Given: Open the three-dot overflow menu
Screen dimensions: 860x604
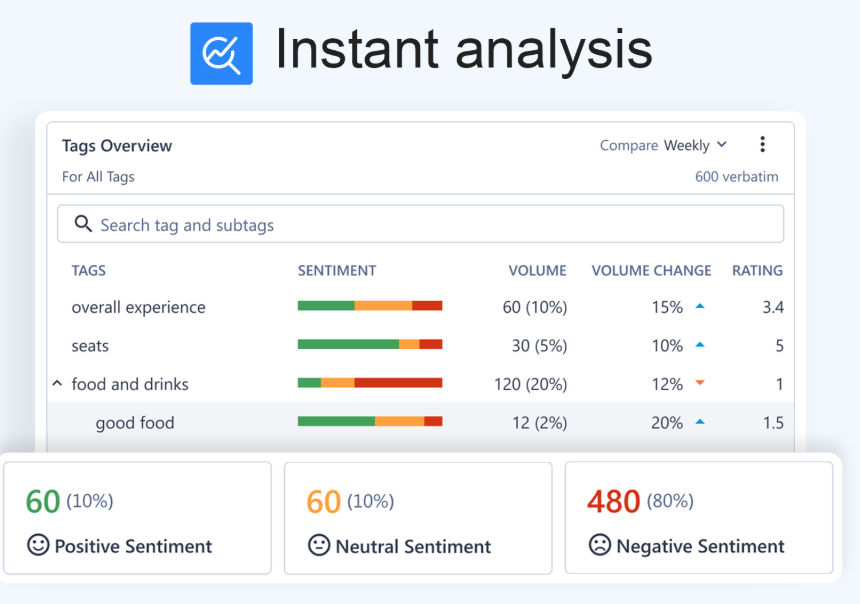Looking at the screenshot, I should 763,144.
